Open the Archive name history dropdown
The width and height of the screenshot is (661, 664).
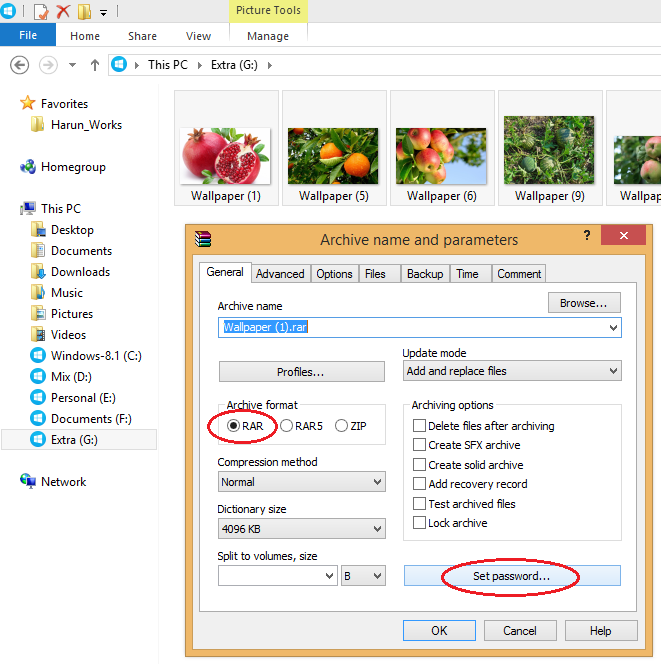(x=613, y=327)
